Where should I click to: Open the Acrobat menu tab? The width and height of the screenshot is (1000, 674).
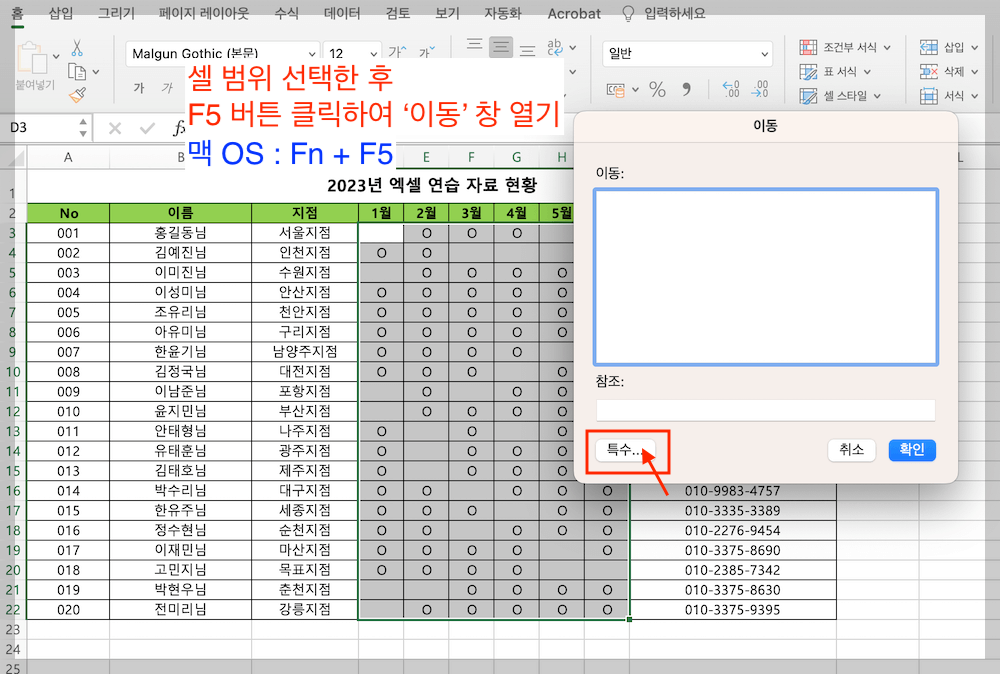[573, 13]
